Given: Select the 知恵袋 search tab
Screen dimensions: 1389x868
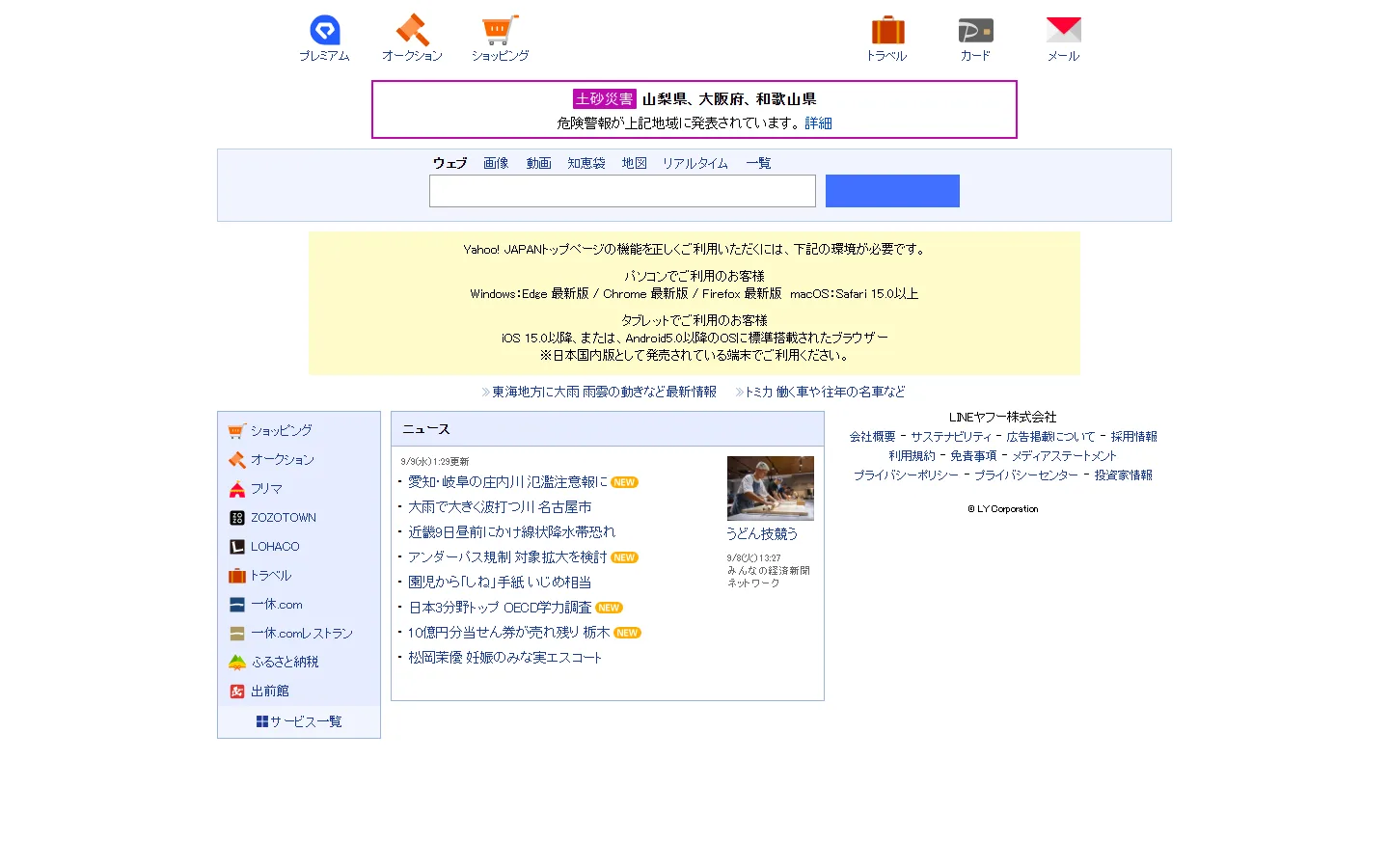Looking at the screenshot, I should click(x=586, y=163).
